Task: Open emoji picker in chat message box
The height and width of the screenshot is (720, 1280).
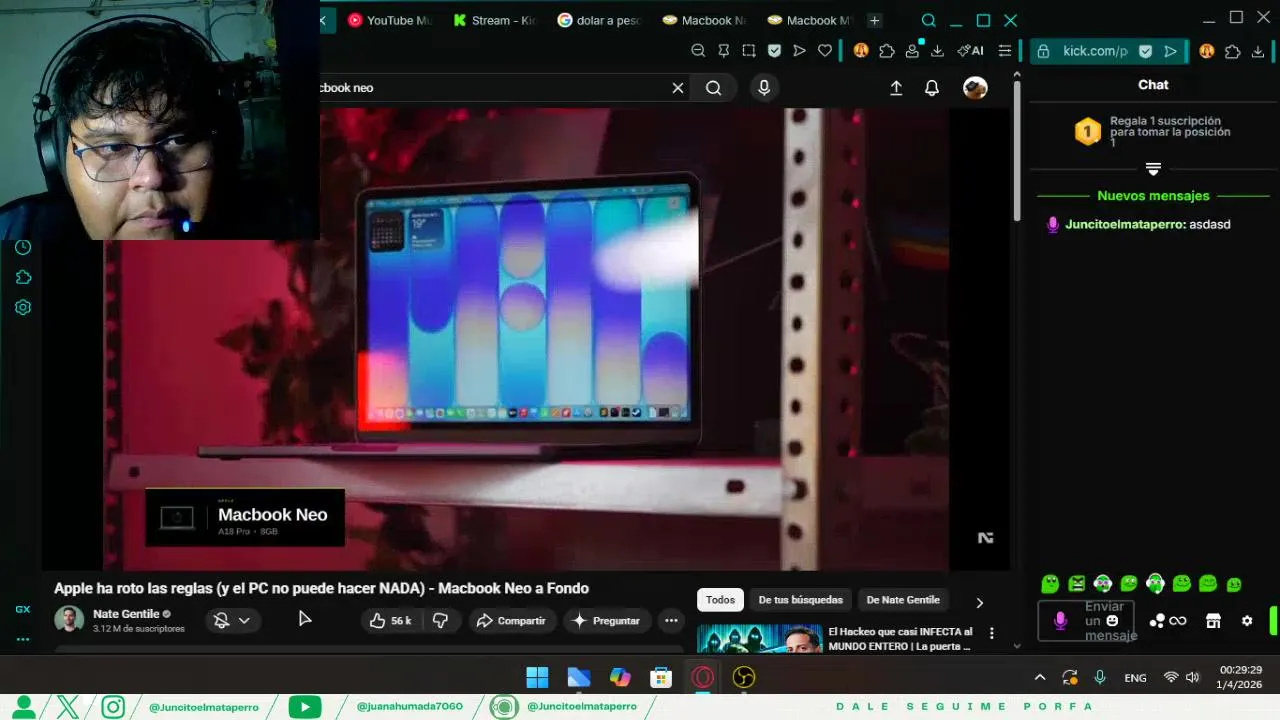Action: 1112,621
